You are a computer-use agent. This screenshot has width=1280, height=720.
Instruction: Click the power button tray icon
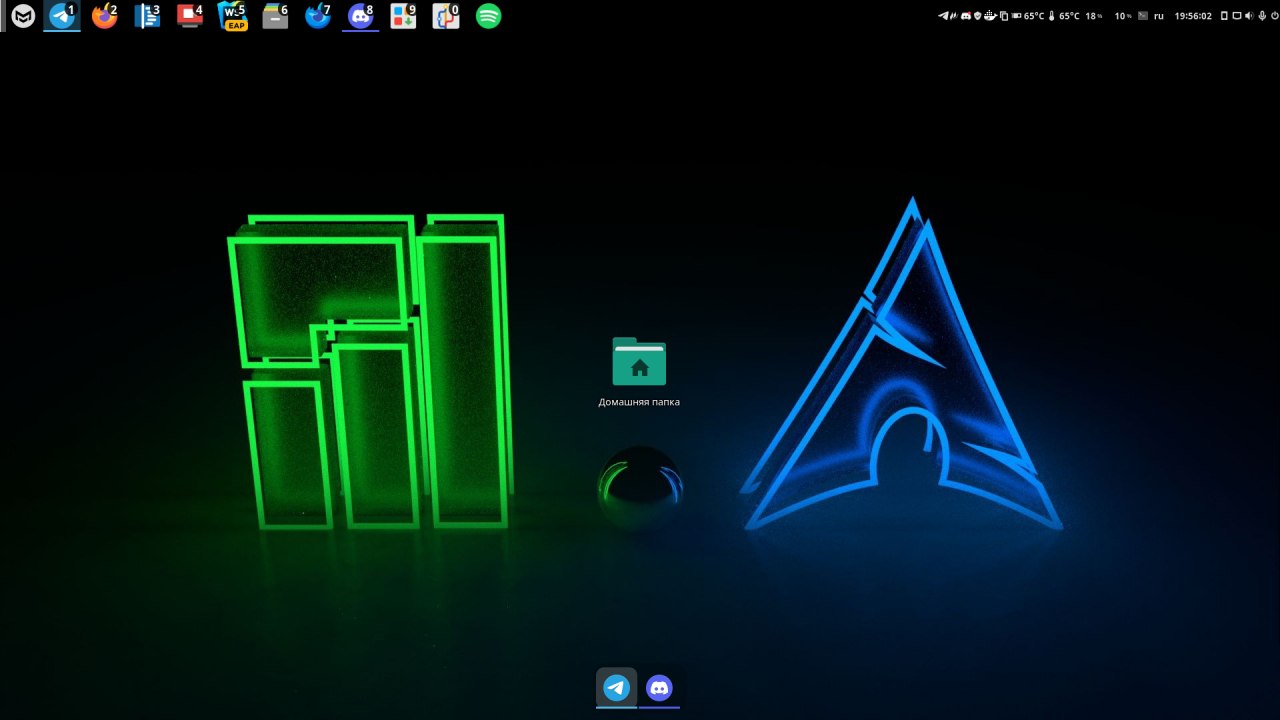tap(1273, 16)
